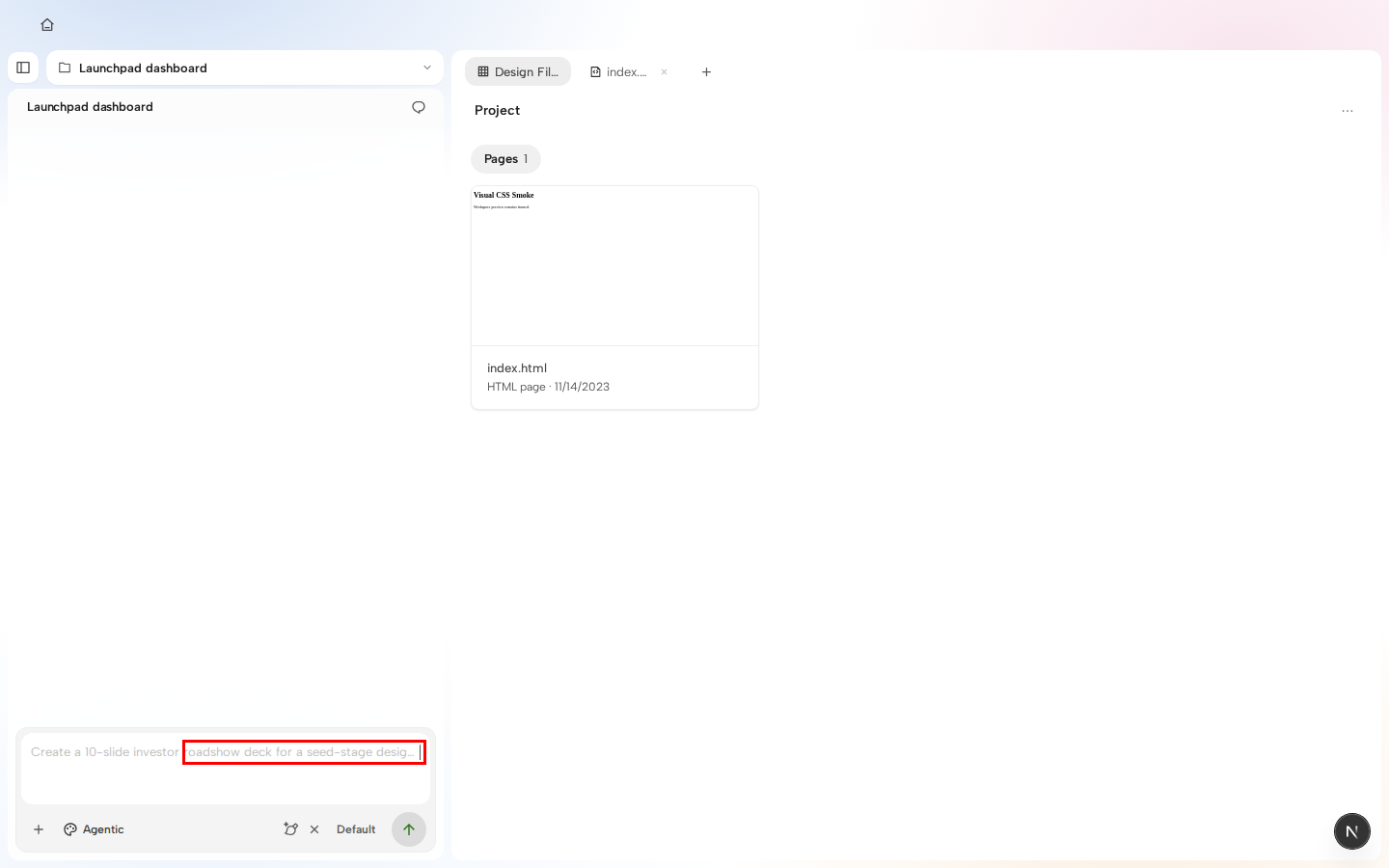Open the chat bubble icon beside Launchpad dashboard
Screen dimensions: 1389x868
point(419,107)
